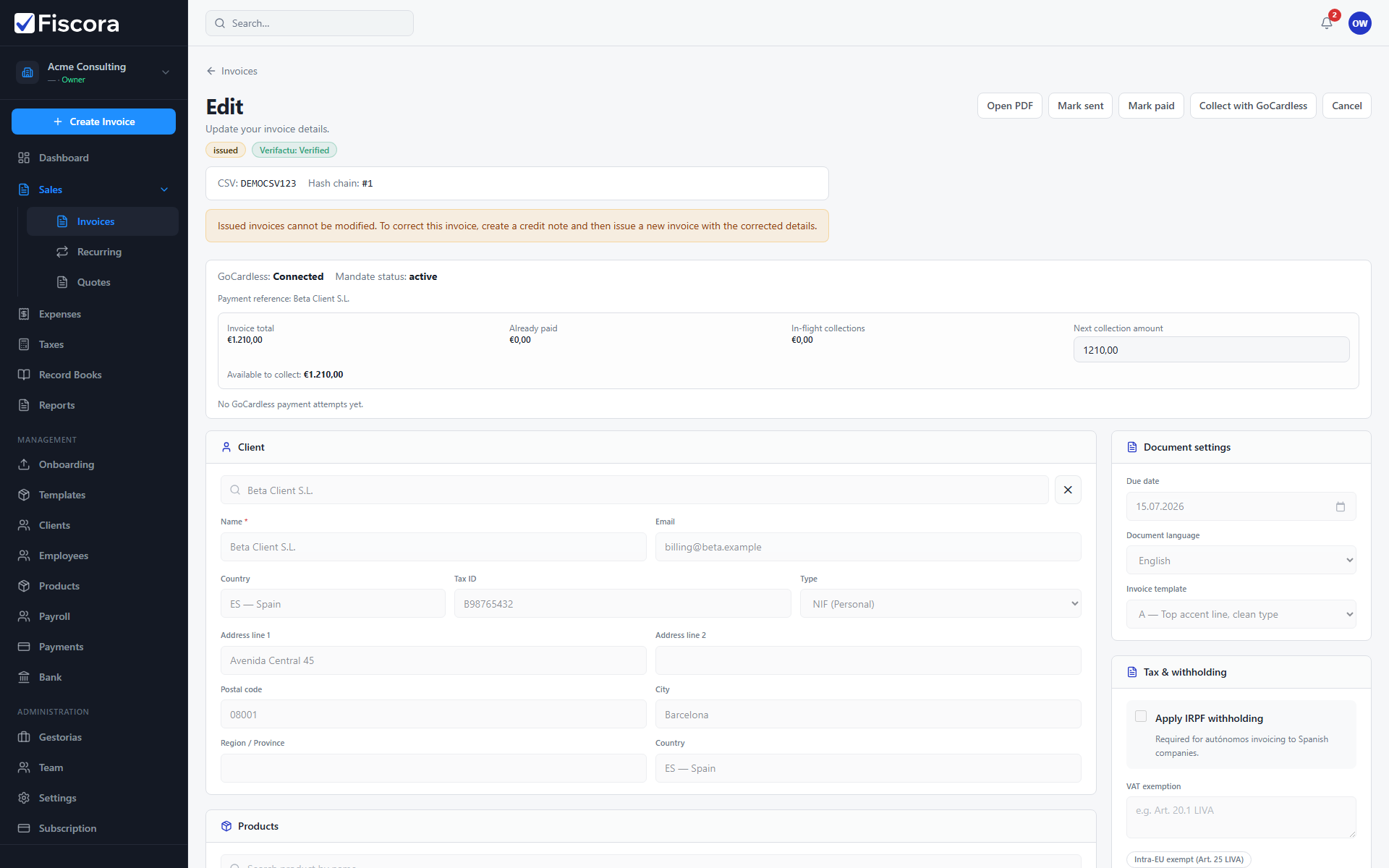Click the Dashboard grid icon
Viewport: 1389px width, 868px height.
coord(24,158)
